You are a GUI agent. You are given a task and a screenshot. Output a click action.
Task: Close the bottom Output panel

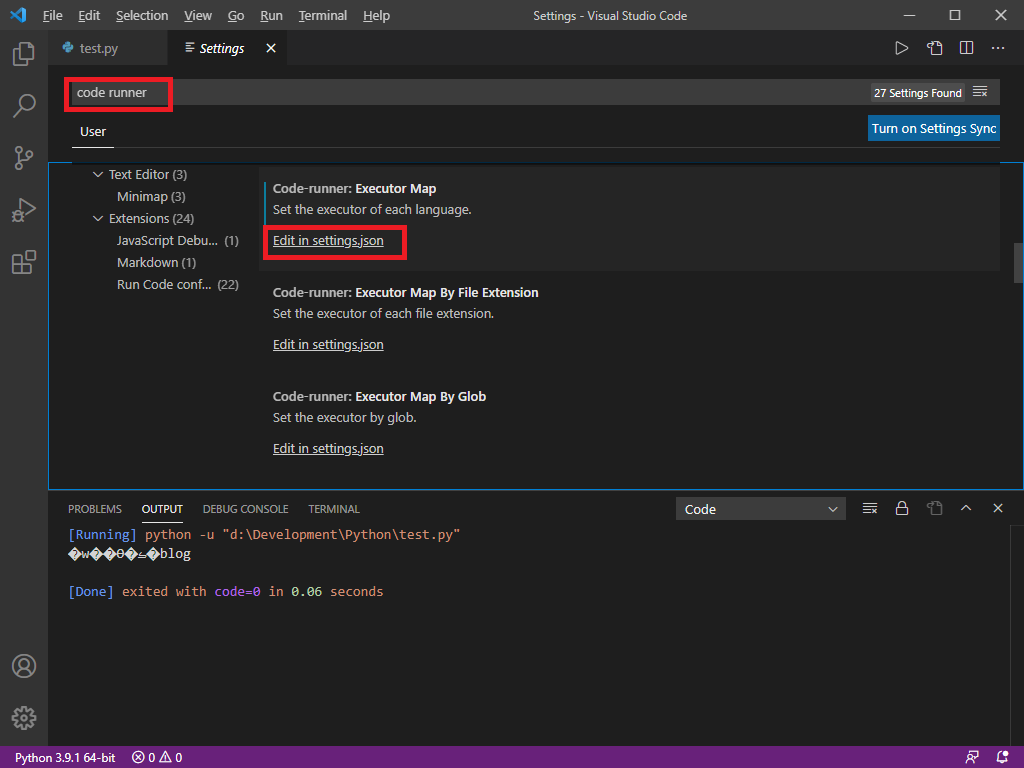998,508
